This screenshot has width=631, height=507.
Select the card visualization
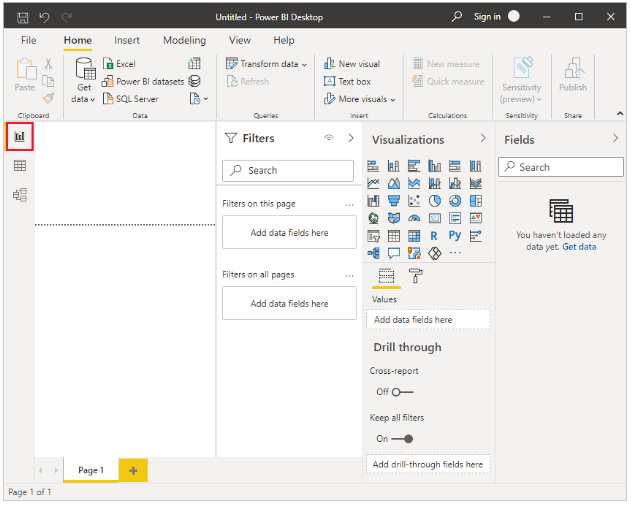(x=435, y=218)
